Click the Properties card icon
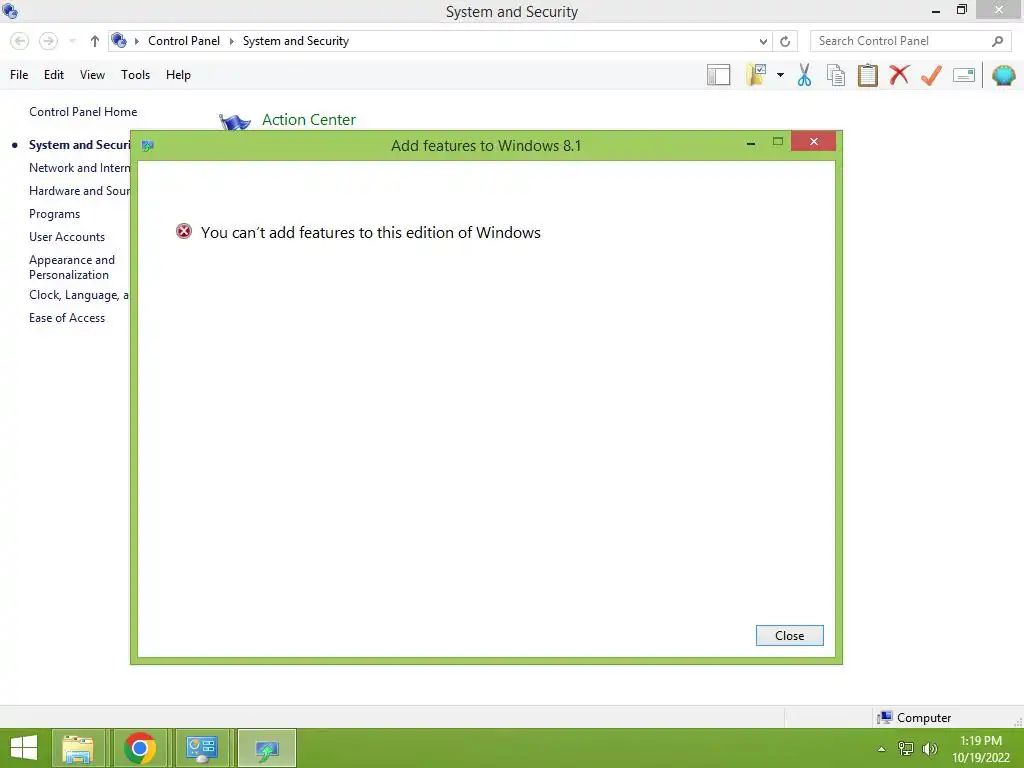1024x768 pixels. point(964,75)
